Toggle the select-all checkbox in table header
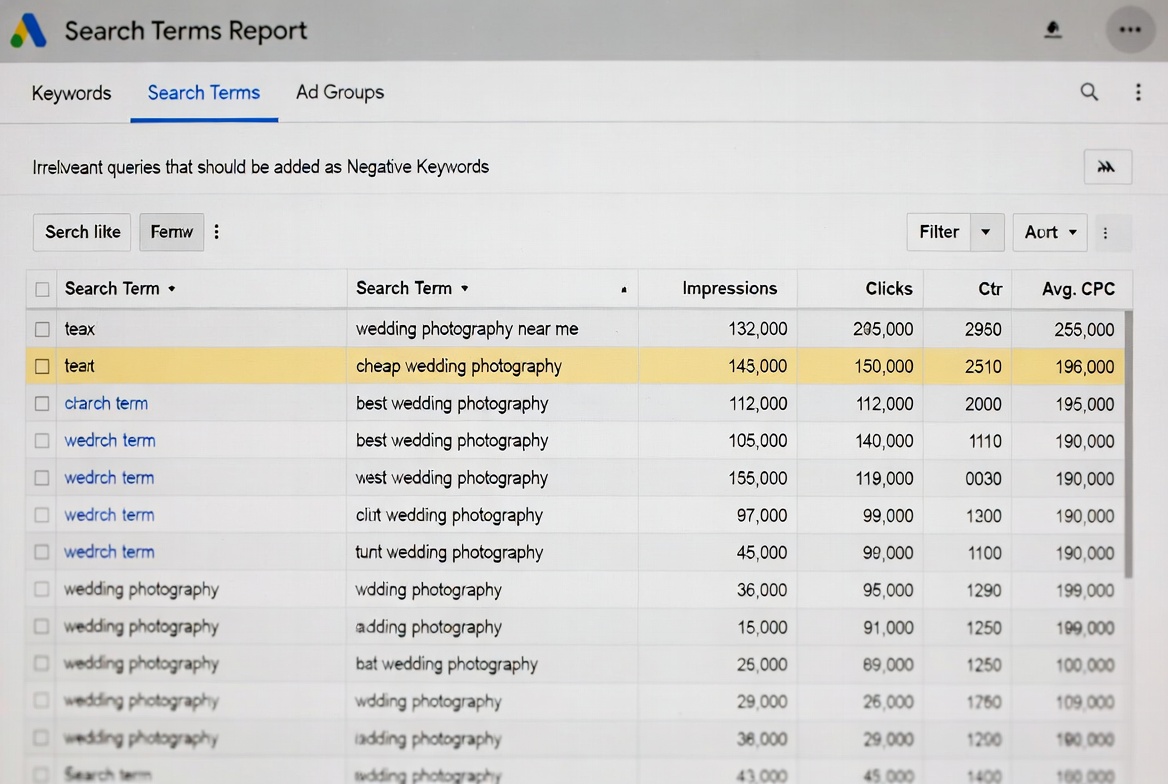This screenshot has height=784, width=1168. point(42,289)
